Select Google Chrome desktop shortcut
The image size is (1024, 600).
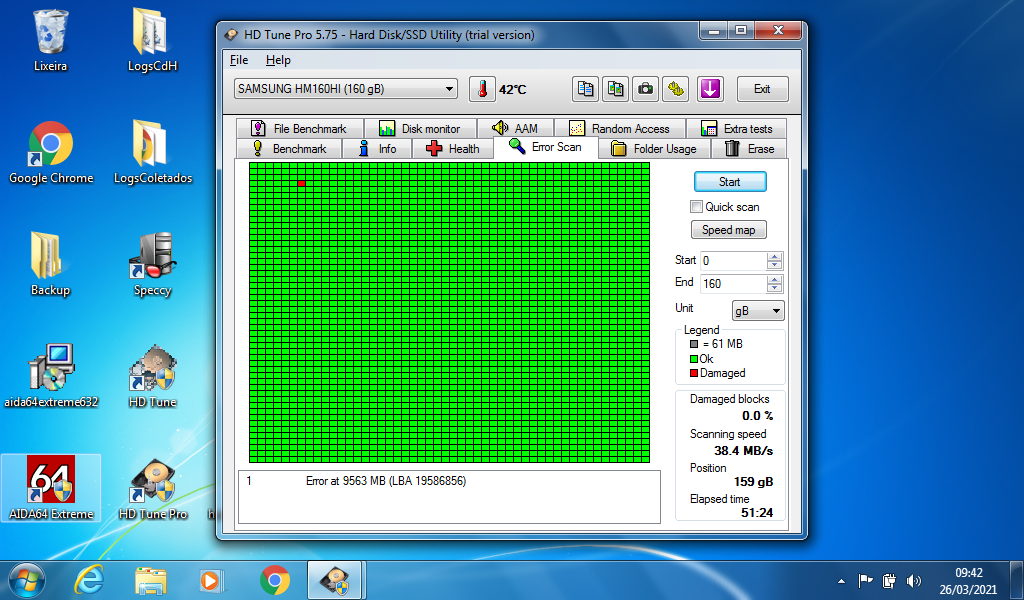point(51,153)
